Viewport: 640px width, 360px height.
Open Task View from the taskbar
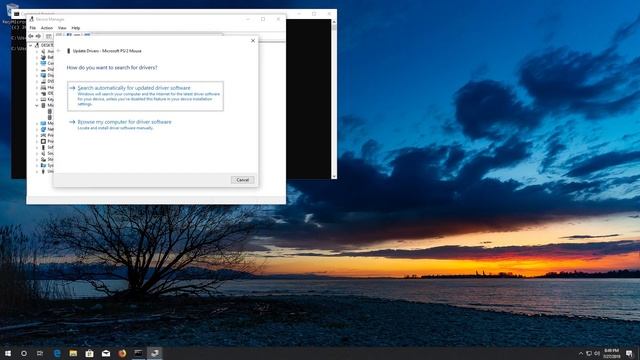click(40, 353)
